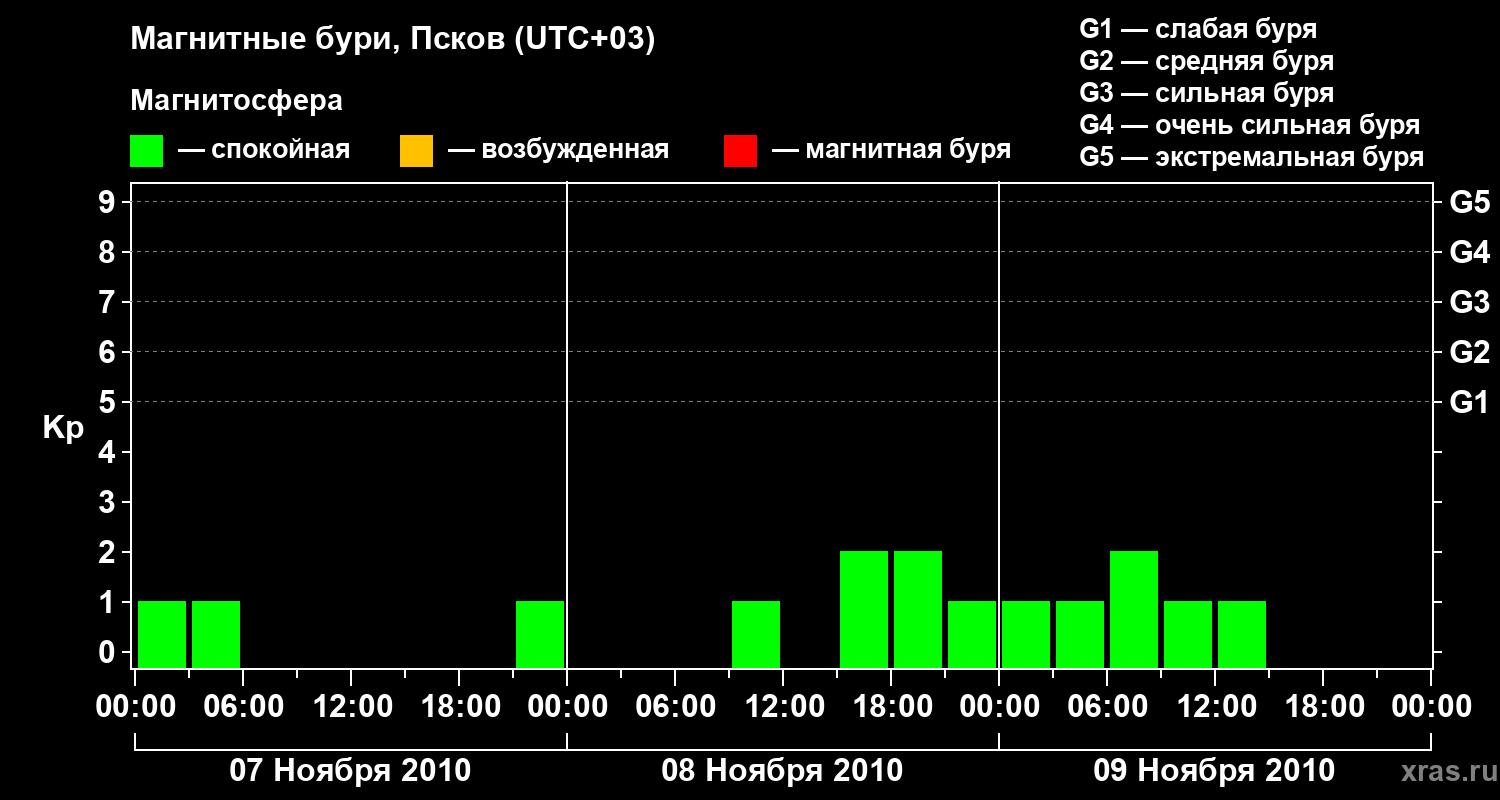Click 'G5 — экстремальная буря' legend line
The height and width of the screenshot is (800, 1500).
click(x=1252, y=157)
